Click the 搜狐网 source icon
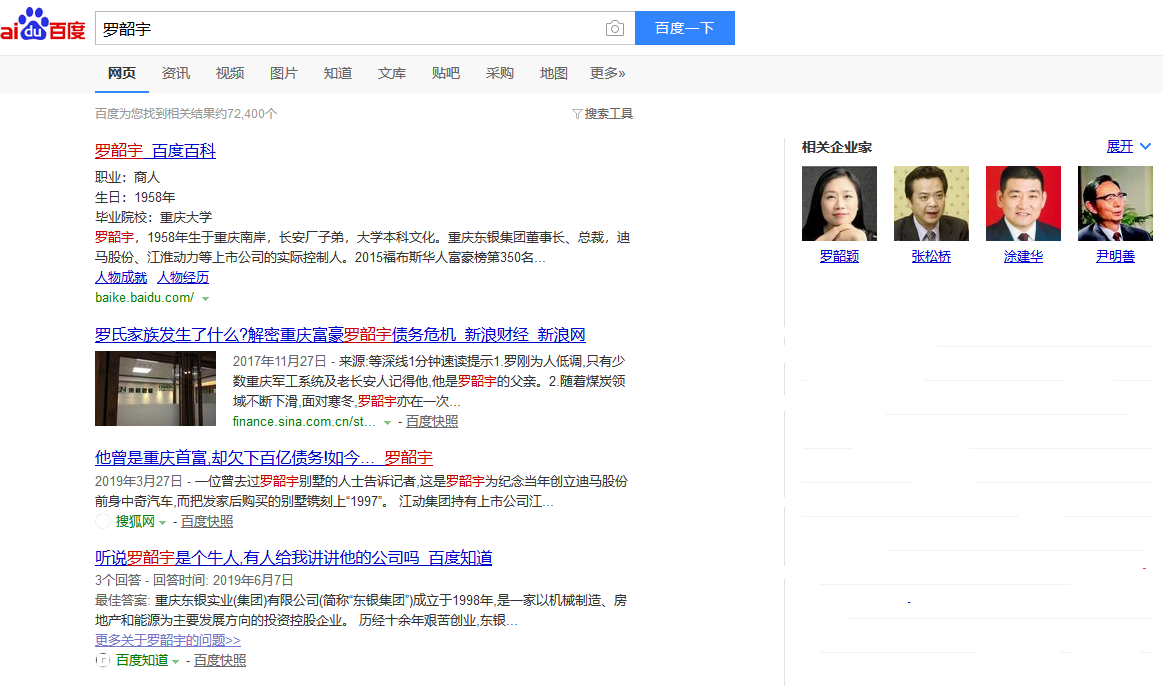The image size is (1163, 686). [103, 521]
